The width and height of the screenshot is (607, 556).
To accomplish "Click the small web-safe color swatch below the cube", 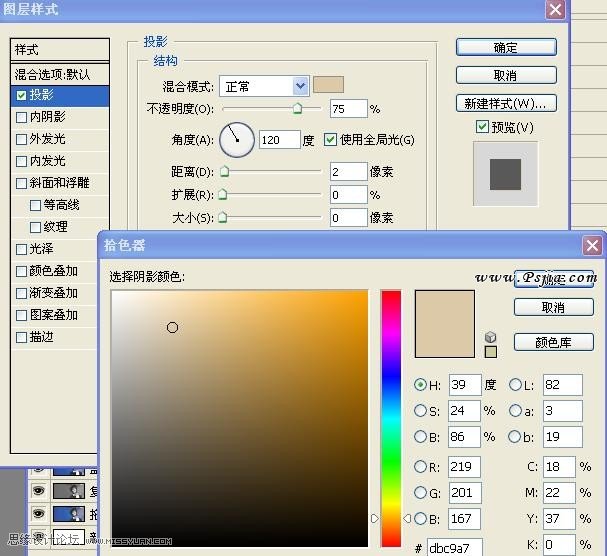I will click(490, 351).
